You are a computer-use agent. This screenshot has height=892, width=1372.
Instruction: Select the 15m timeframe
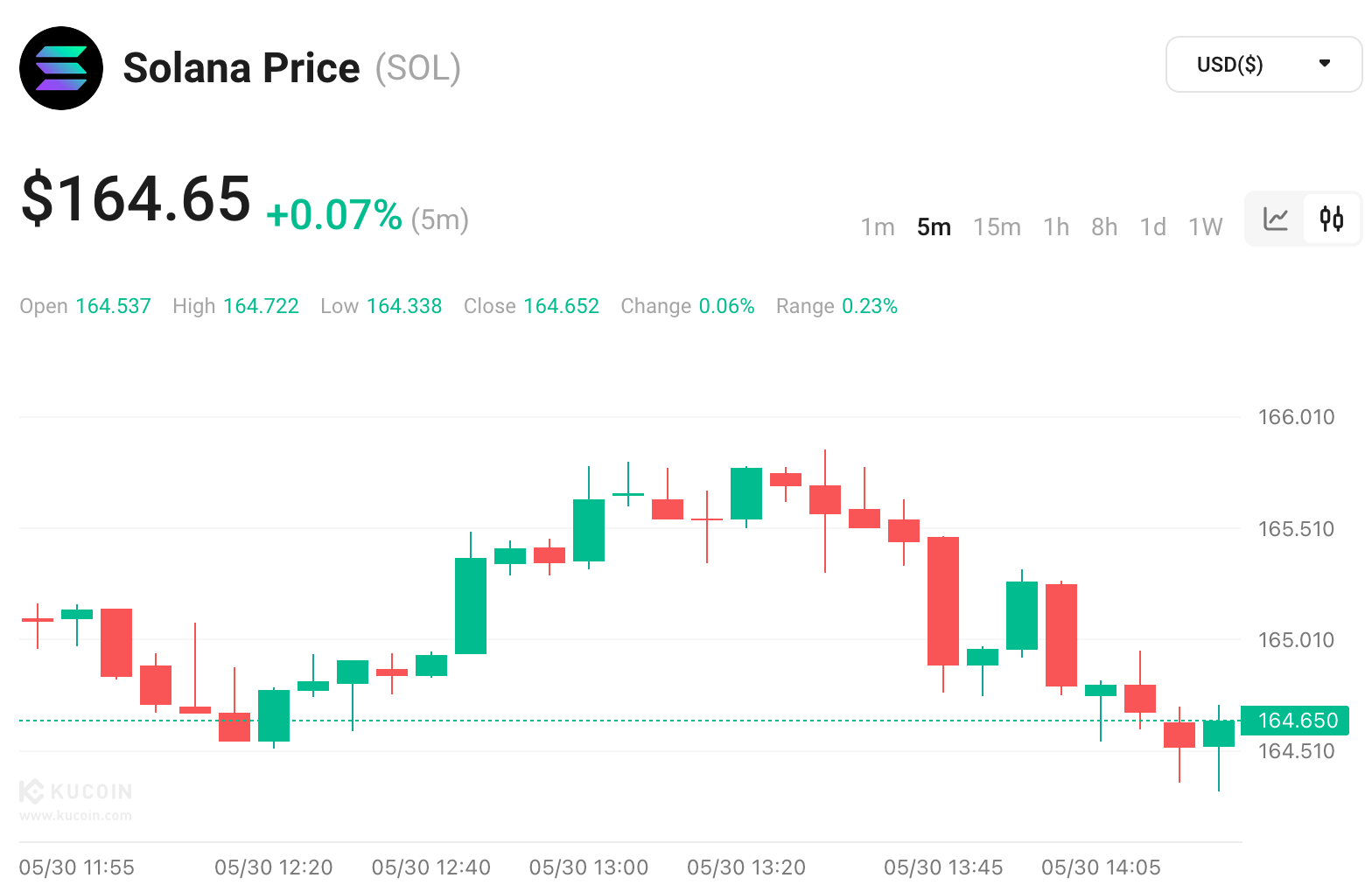[997, 227]
